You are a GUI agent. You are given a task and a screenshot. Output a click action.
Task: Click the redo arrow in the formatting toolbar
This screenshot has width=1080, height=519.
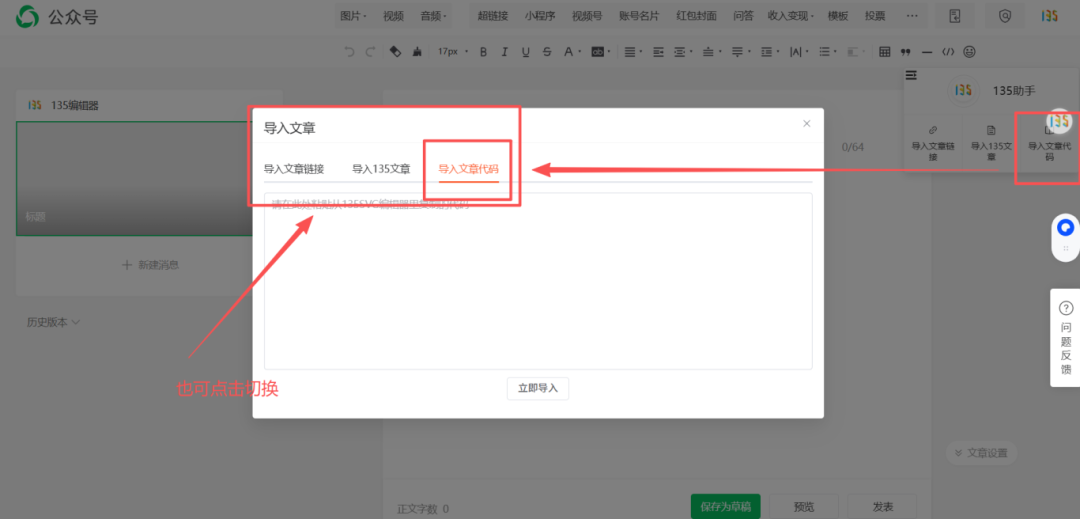(x=370, y=52)
